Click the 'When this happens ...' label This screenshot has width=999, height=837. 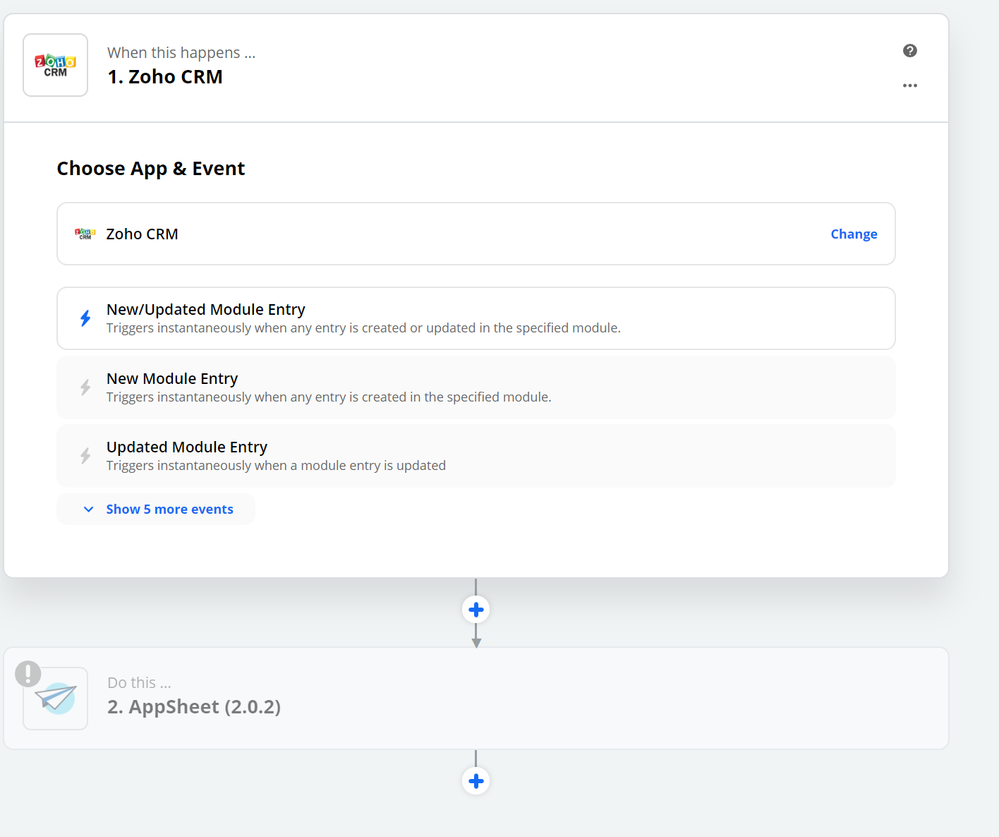click(x=181, y=53)
